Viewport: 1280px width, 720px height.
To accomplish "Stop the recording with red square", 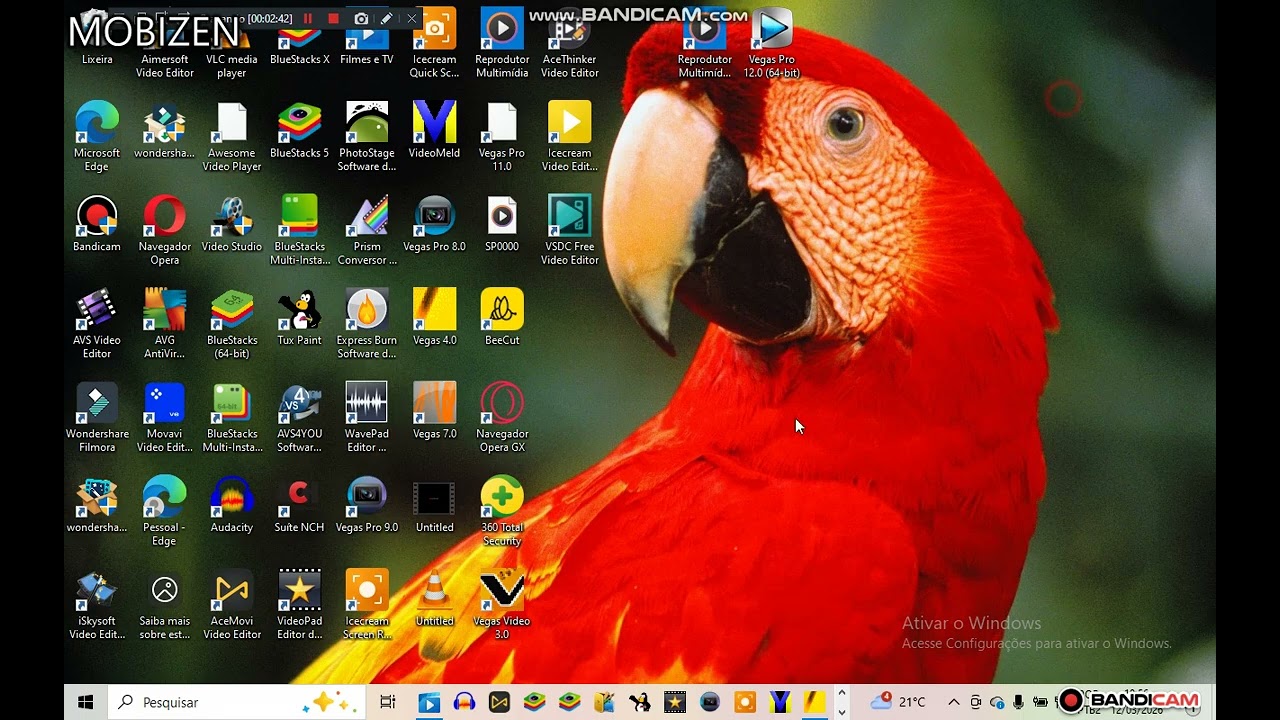I will click(x=334, y=19).
